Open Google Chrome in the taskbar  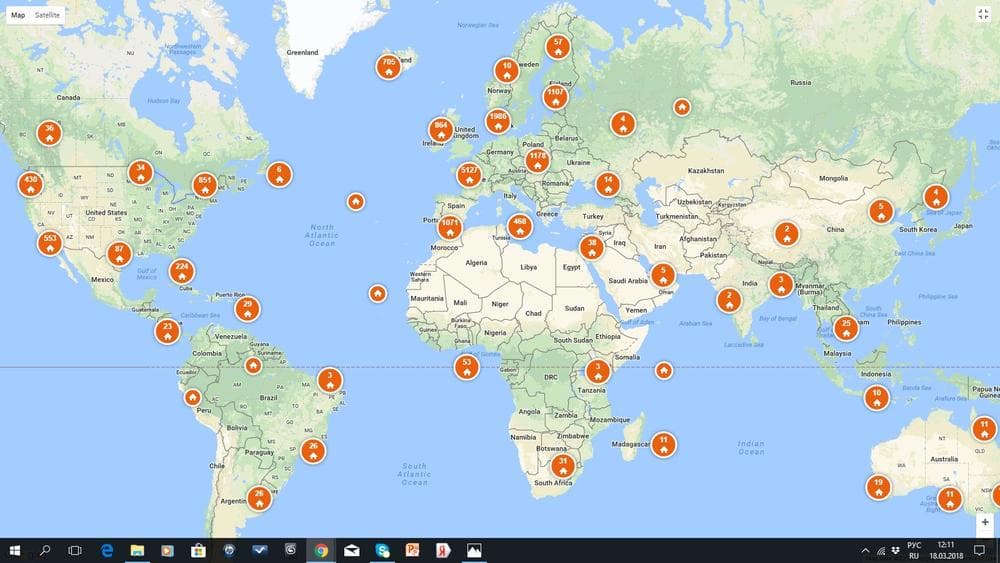click(321, 550)
